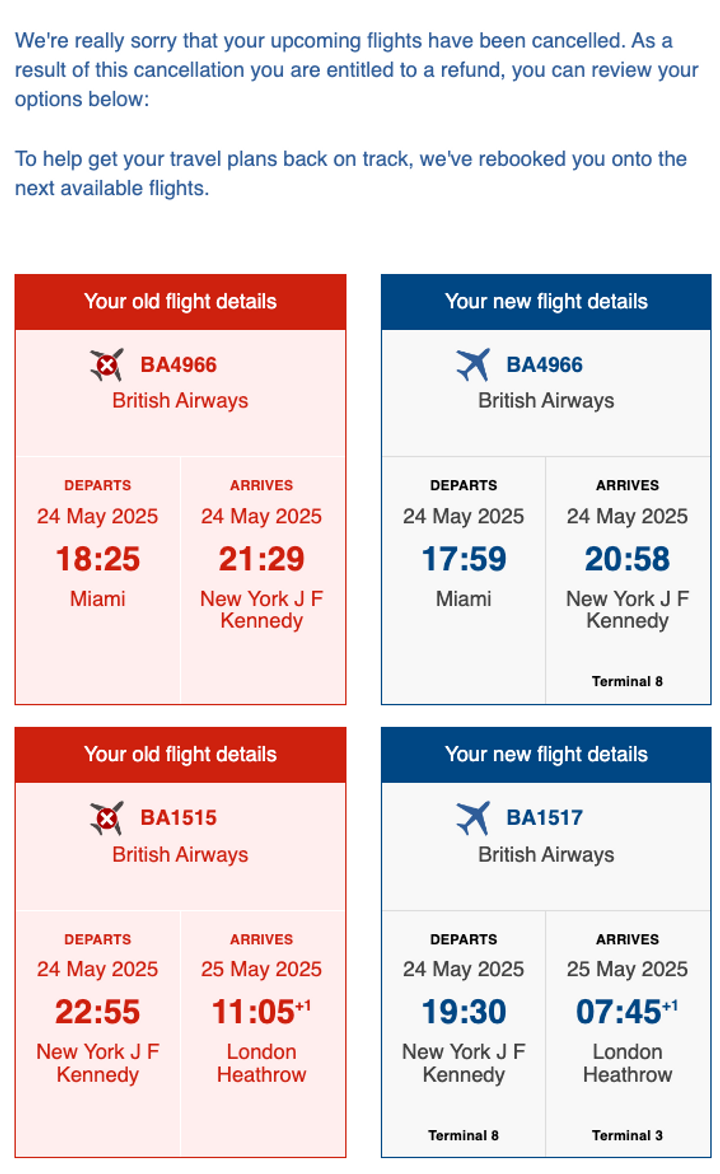Click the new departure time 19:30
Screen dimensions: 720x1174
464,1012
